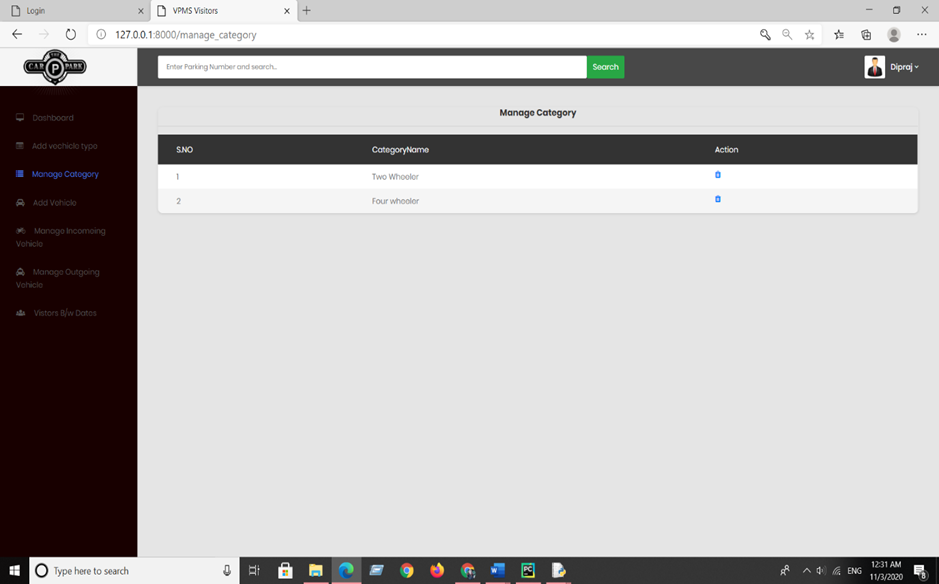Select the Dashboard icon in the sidebar
939x584 pixels.
[19, 117]
